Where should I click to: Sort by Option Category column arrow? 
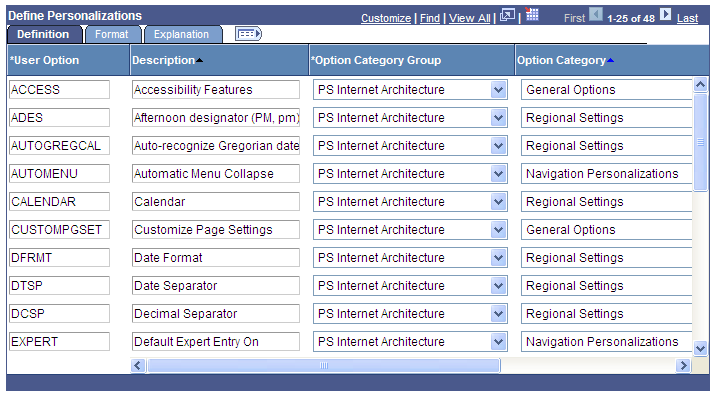[x=611, y=60]
